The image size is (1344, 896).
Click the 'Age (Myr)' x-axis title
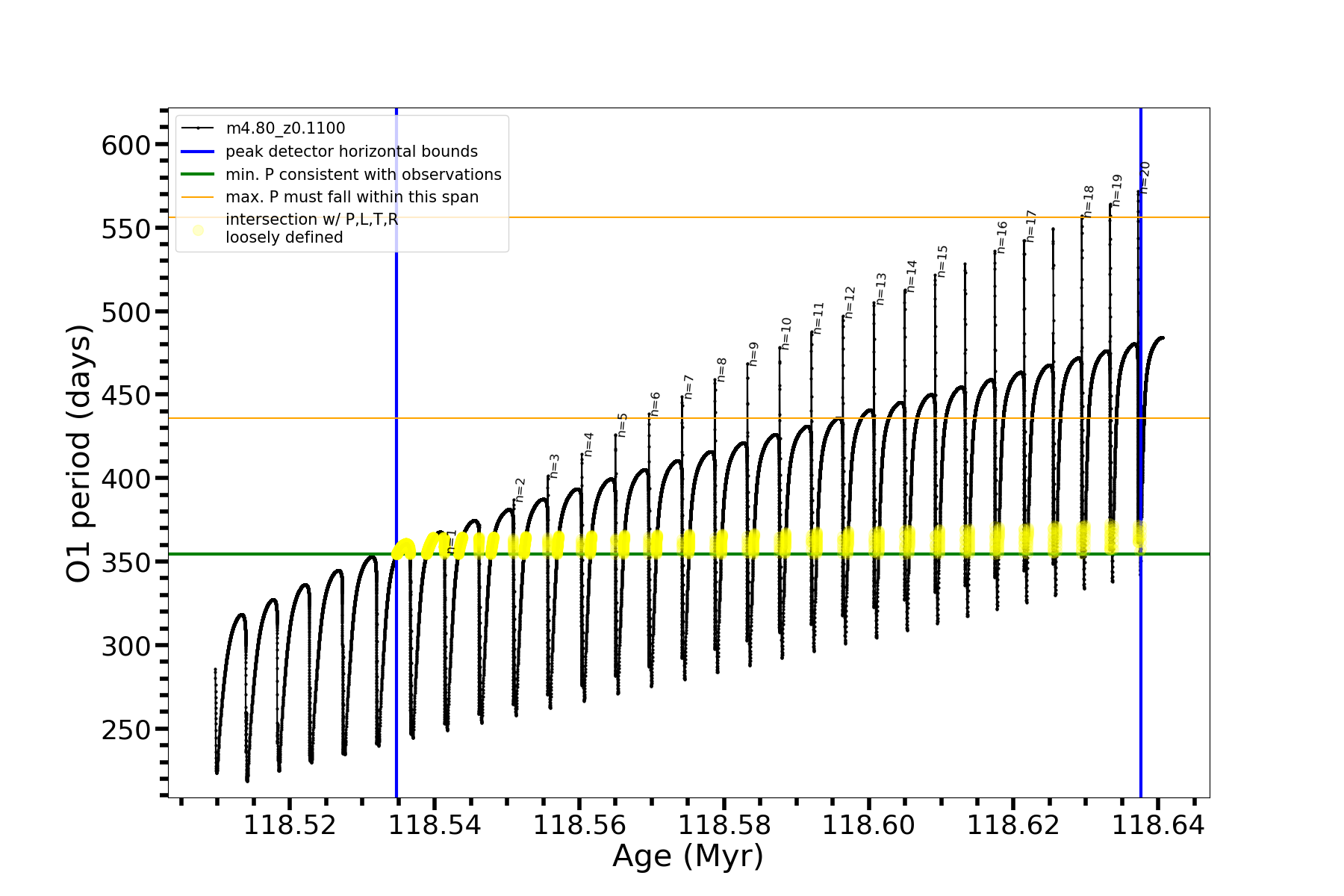pos(688,856)
